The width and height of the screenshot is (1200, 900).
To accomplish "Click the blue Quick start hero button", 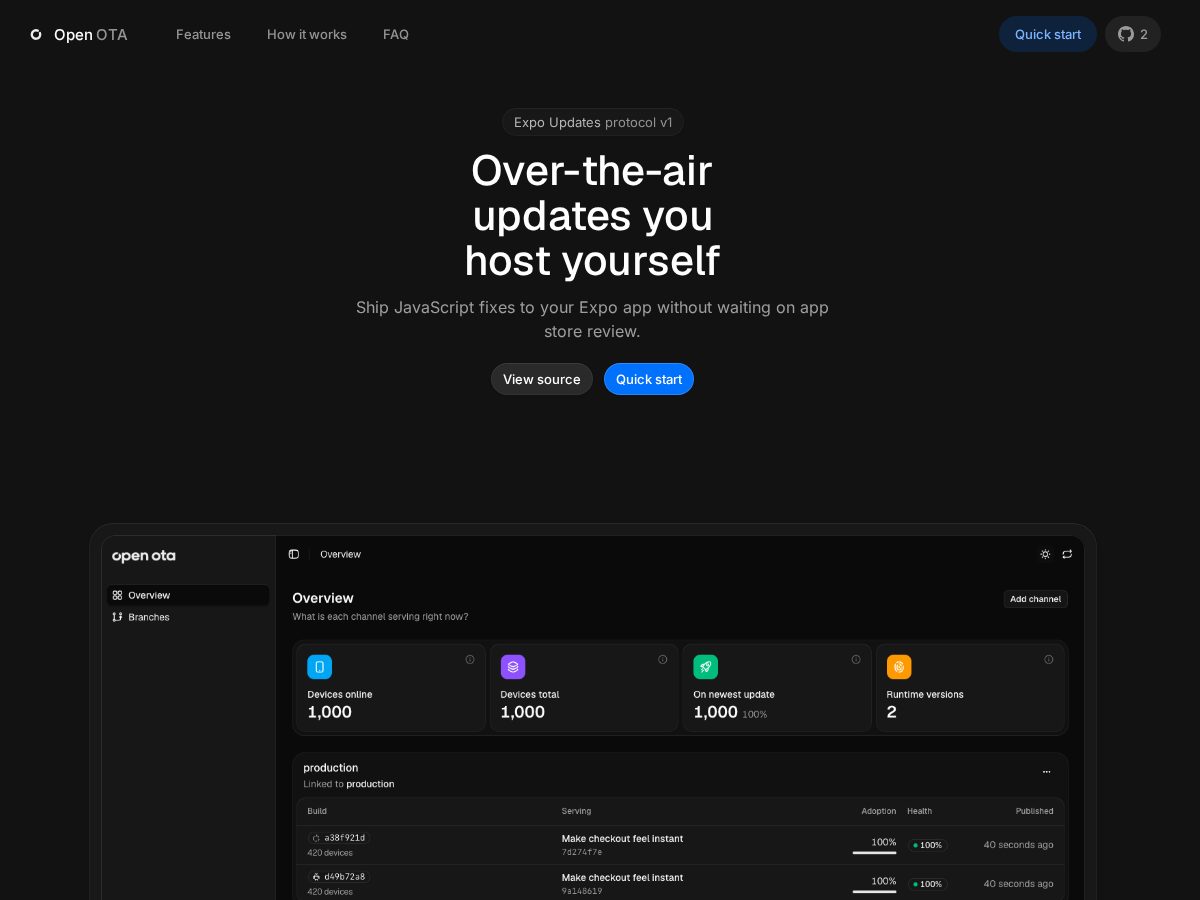I will 649,379.
